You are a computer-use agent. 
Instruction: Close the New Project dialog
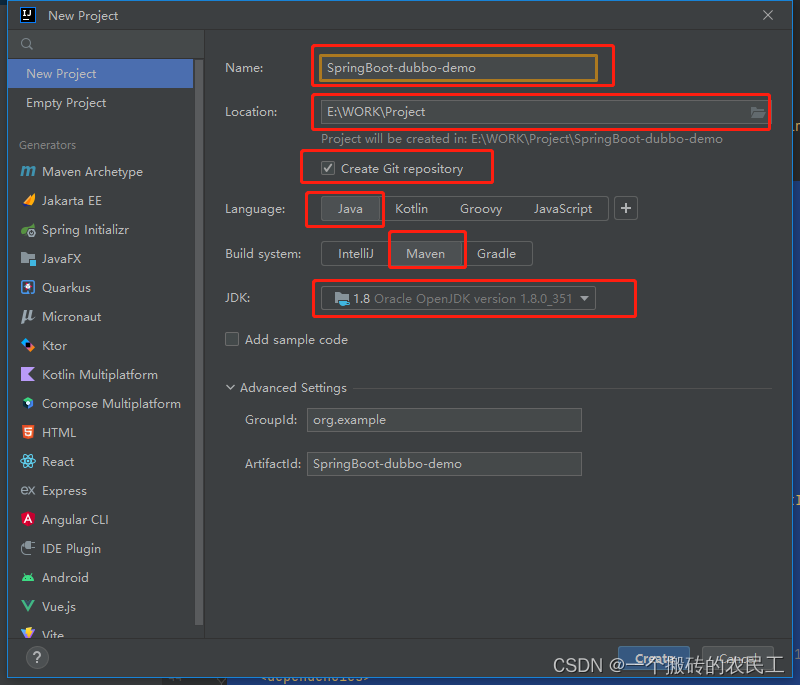[x=768, y=15]
